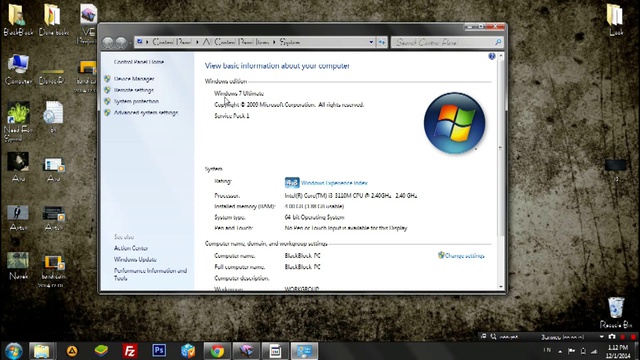Open Control Panel help question mark icon

492,56
